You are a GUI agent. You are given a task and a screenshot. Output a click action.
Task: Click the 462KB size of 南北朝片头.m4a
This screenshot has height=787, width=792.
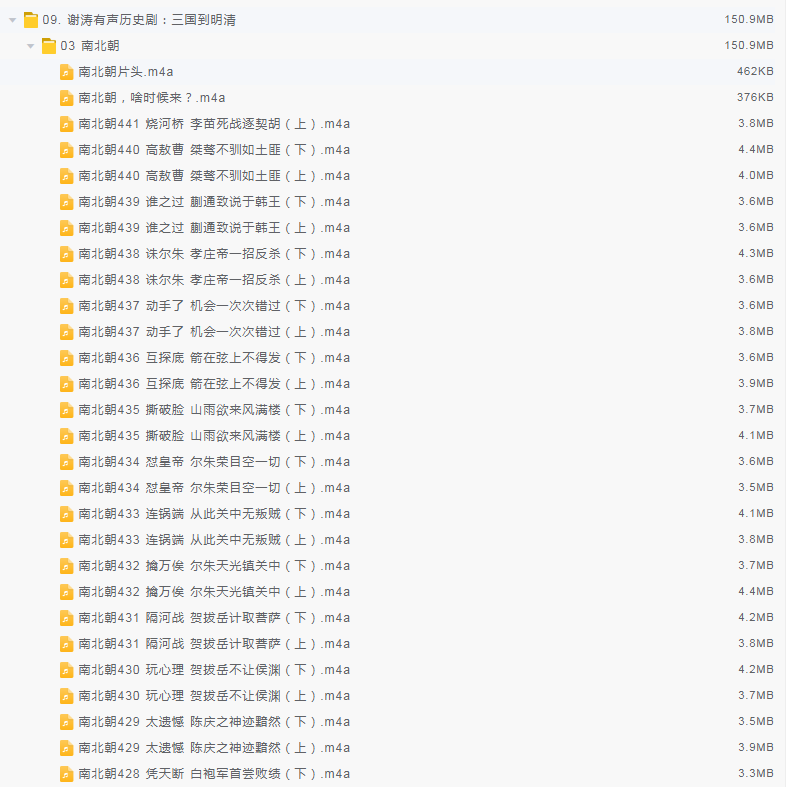pyautogui.click(x=755, y=71)
